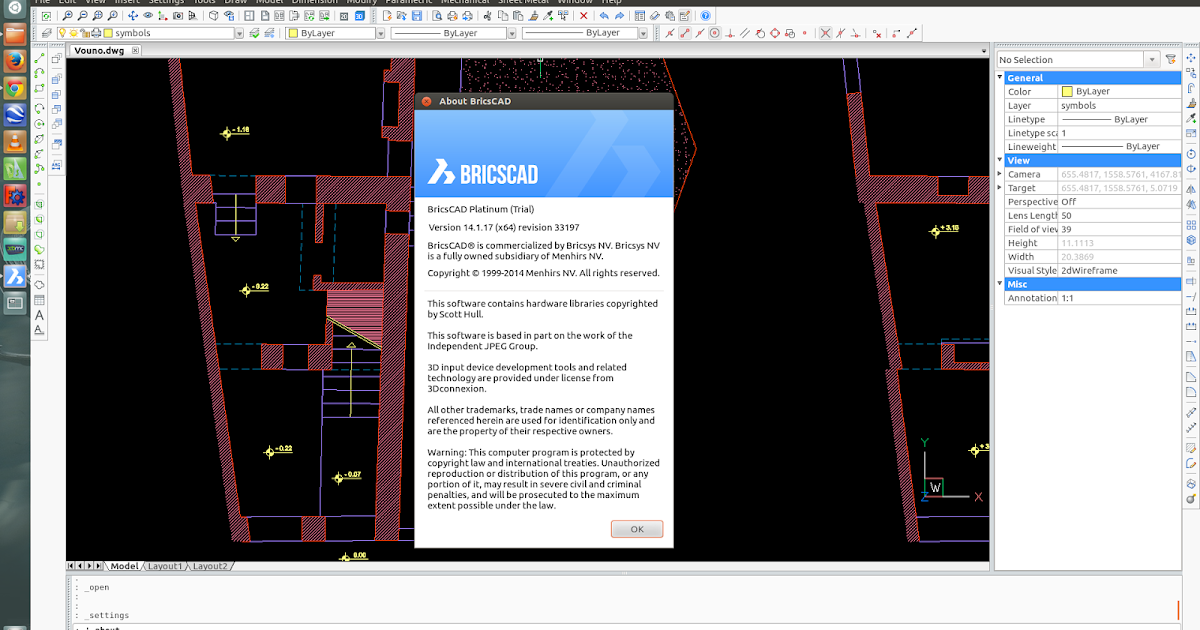
Task: Open the Table tool
Action: 39,300
